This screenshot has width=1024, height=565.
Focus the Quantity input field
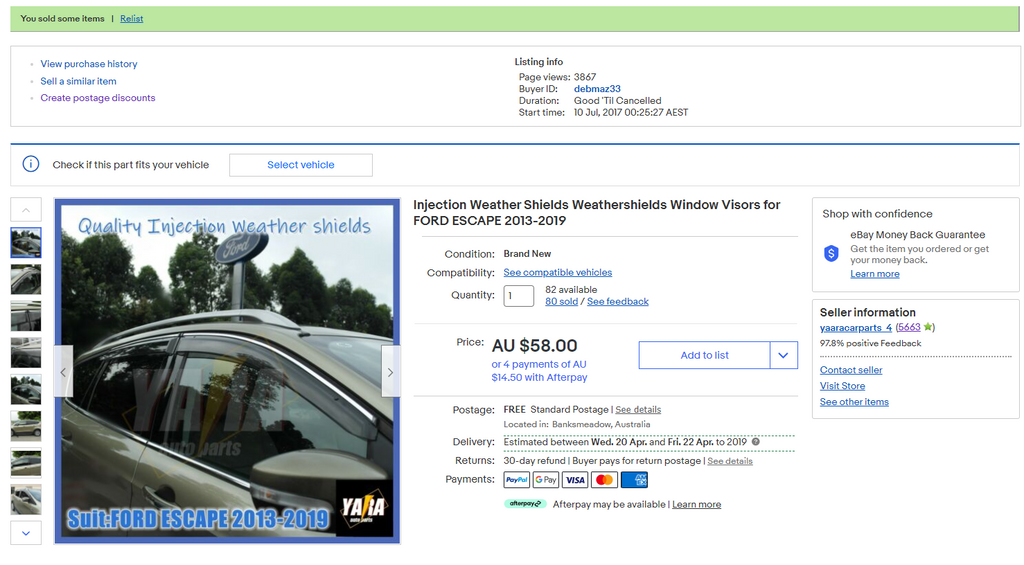pyautogui.click(x=519, y=295)
